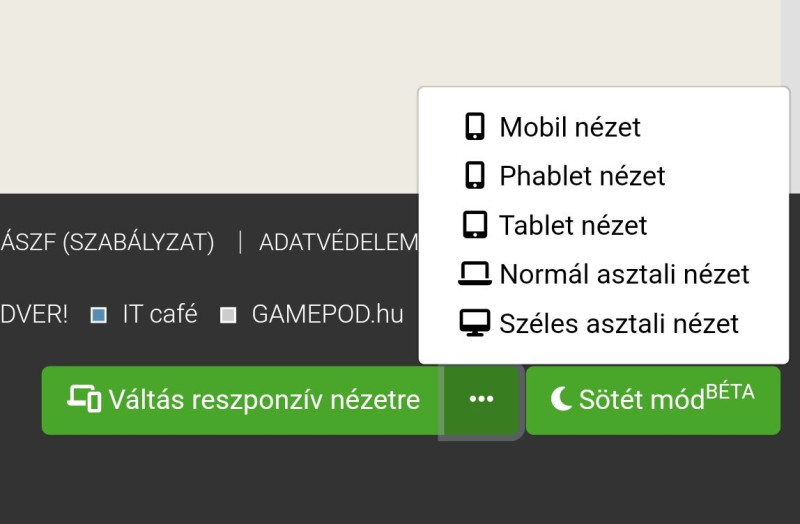Click the grey square icon before GAMEPOD.hu
This screenshot has height=524, width=800.
(228, 315)
